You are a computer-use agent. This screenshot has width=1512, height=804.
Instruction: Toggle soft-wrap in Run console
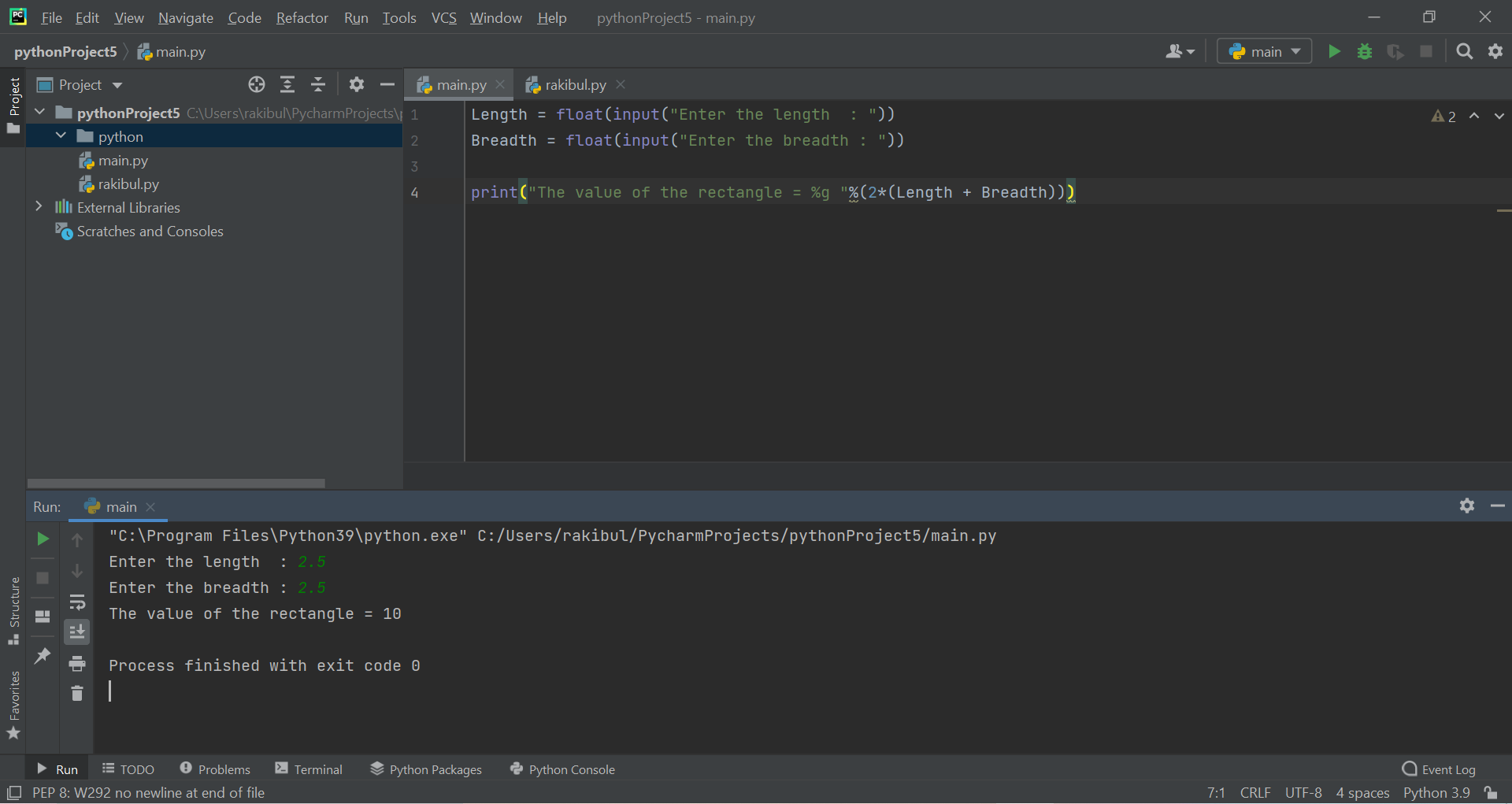(x=77, y=602)
